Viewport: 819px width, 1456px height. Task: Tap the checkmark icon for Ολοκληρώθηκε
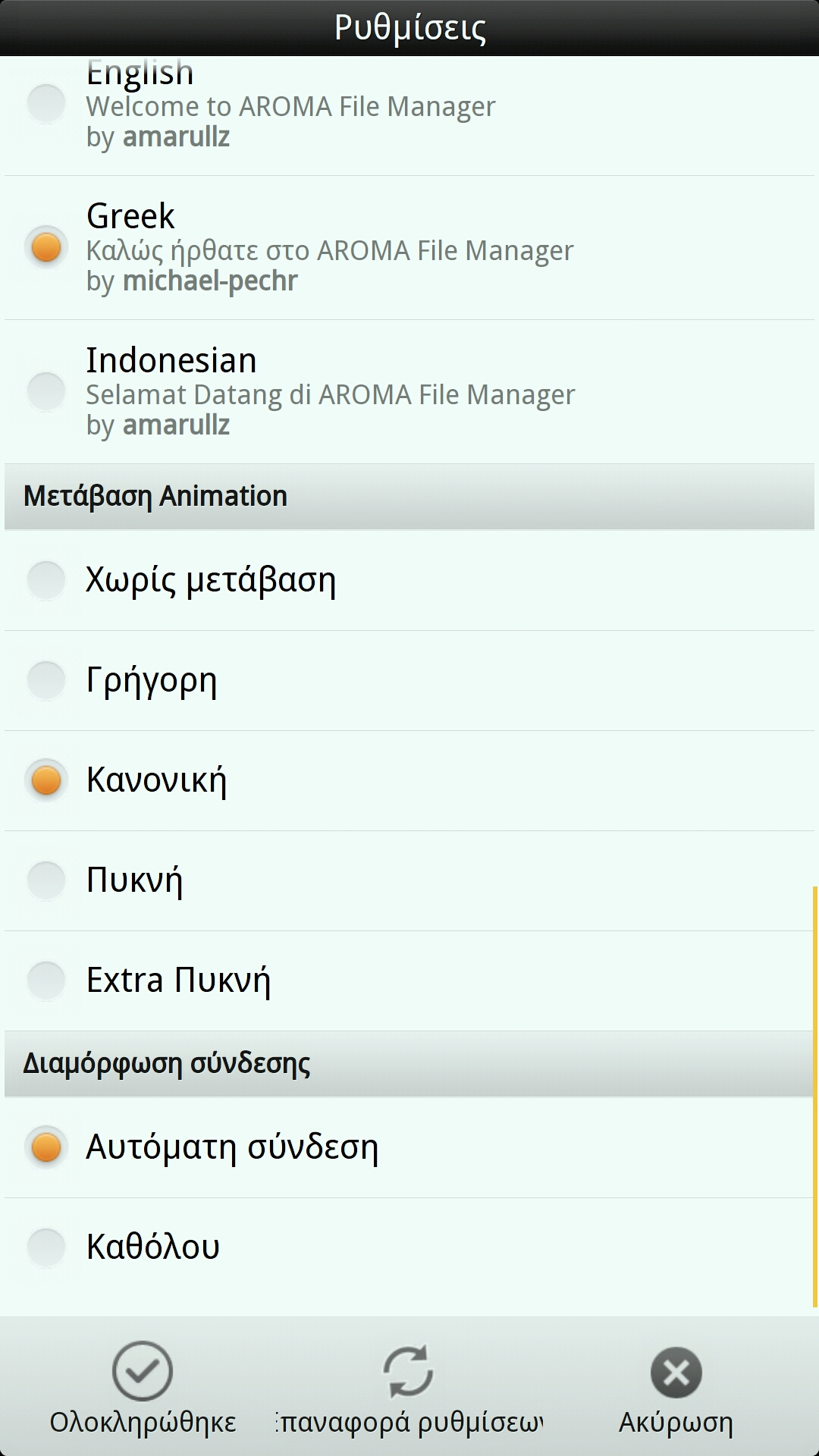click(143, 1370)
